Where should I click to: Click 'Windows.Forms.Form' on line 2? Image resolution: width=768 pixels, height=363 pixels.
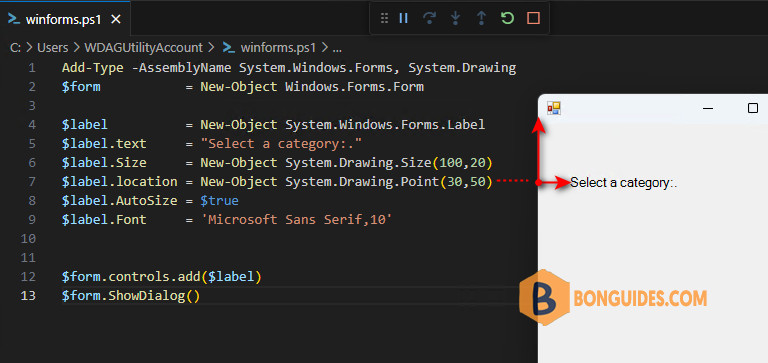pos(354,87)
